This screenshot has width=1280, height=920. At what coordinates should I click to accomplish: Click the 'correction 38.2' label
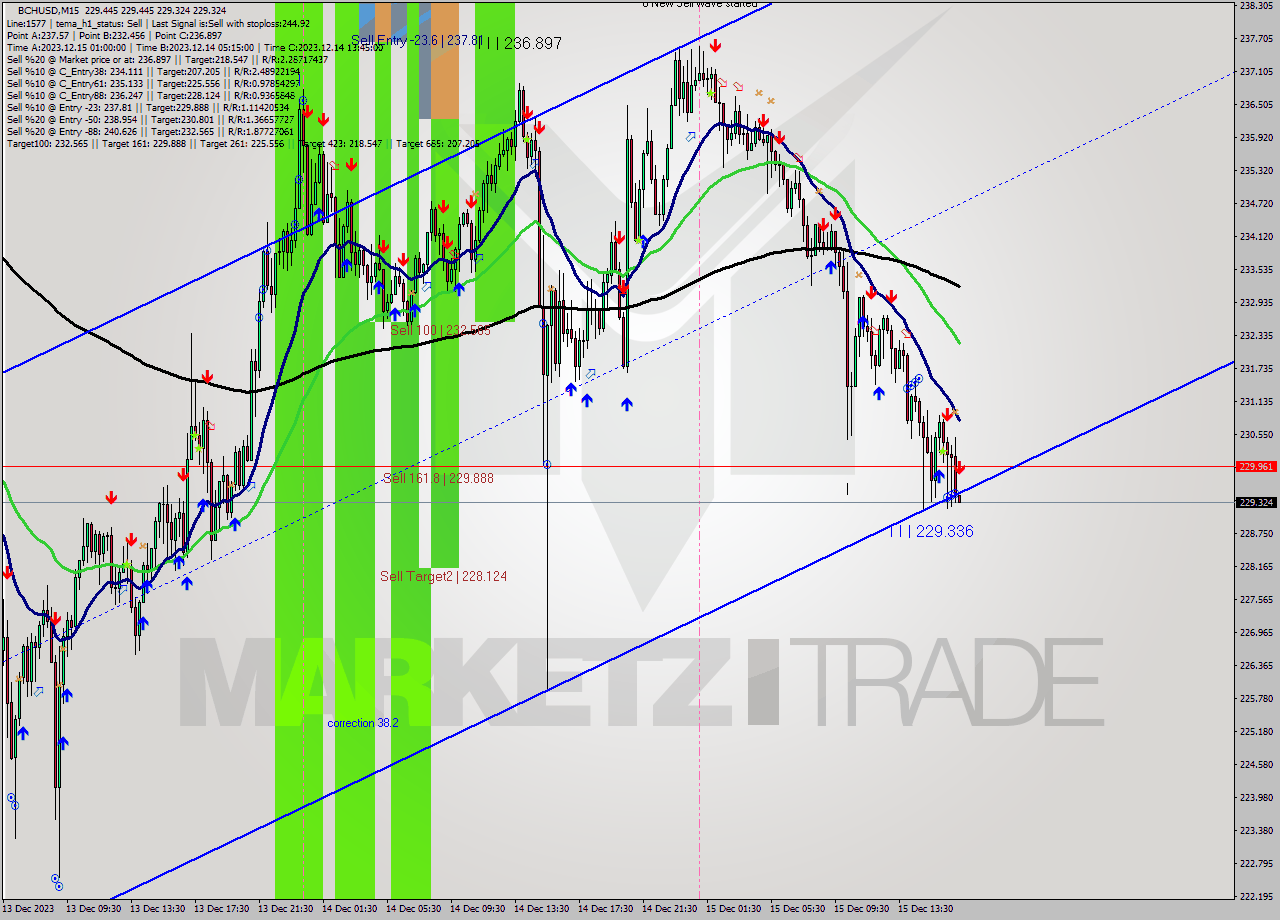363,722
